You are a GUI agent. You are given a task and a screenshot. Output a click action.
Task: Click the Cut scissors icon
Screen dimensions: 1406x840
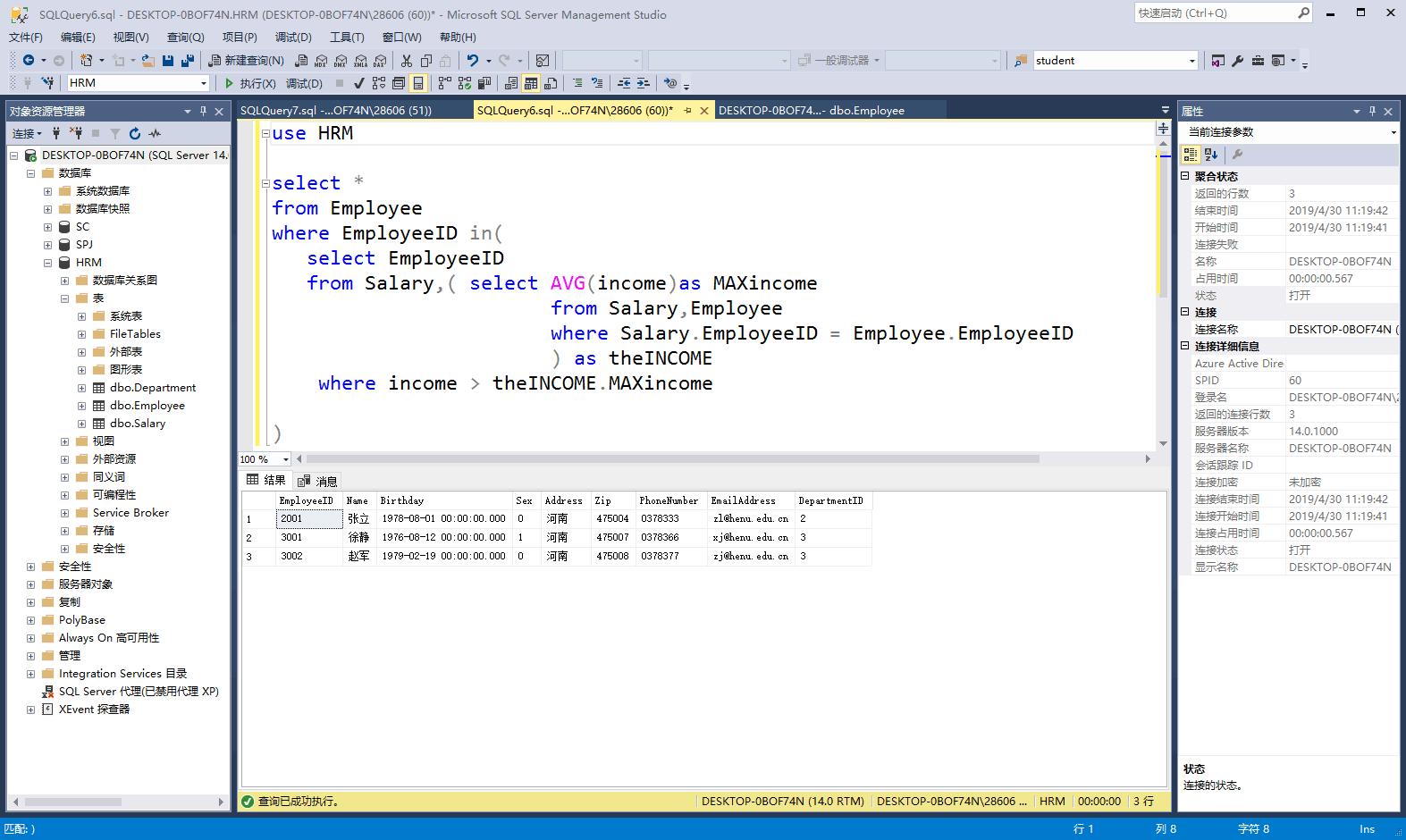(407, 60)
